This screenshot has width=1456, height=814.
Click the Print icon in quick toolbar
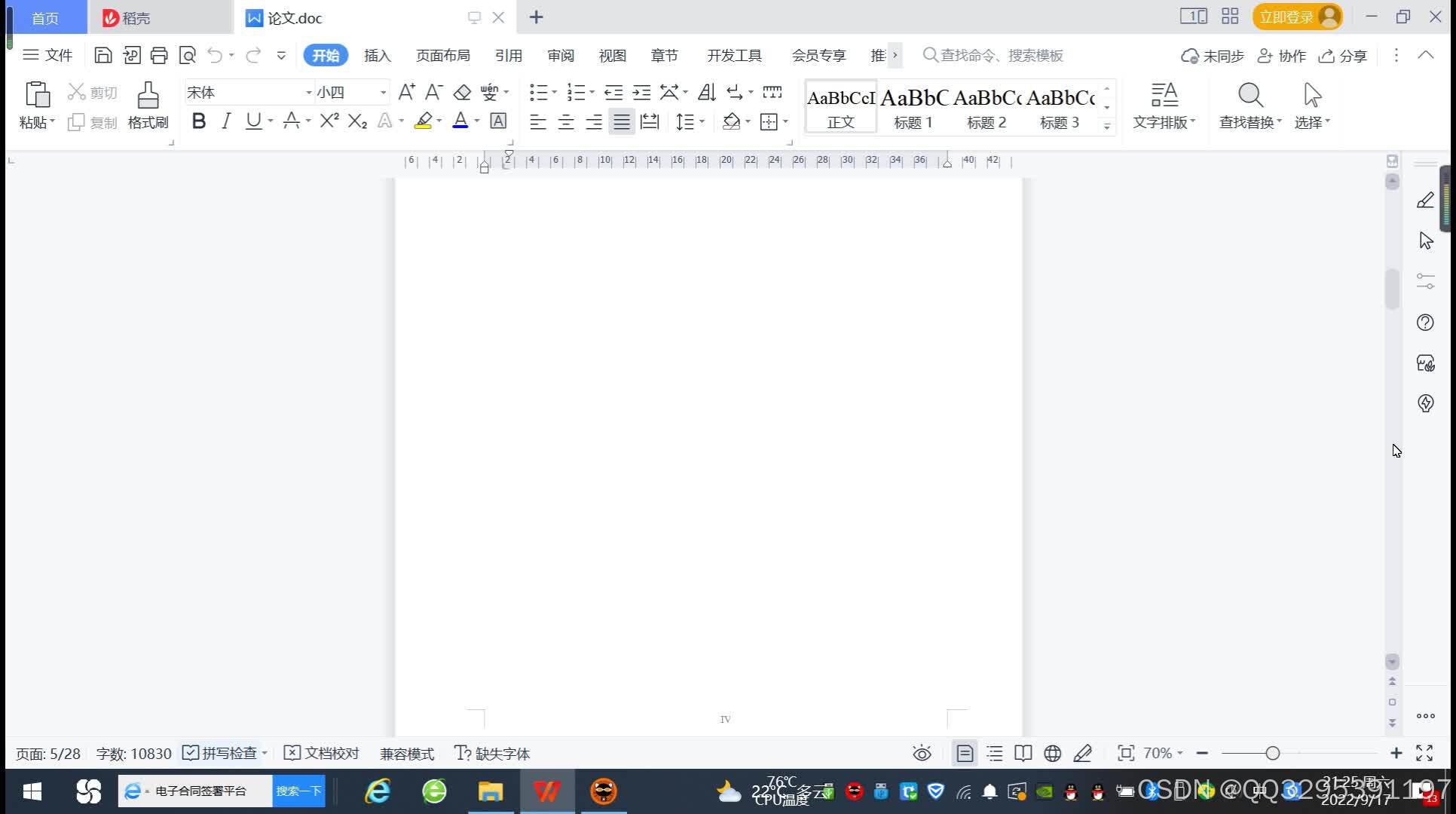coord(159,55)
